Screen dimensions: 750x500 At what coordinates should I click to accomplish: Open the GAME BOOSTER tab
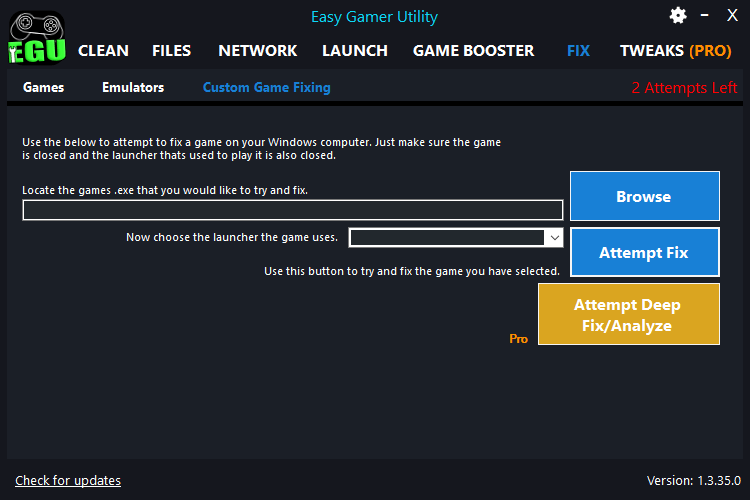(x=474, y=51)
